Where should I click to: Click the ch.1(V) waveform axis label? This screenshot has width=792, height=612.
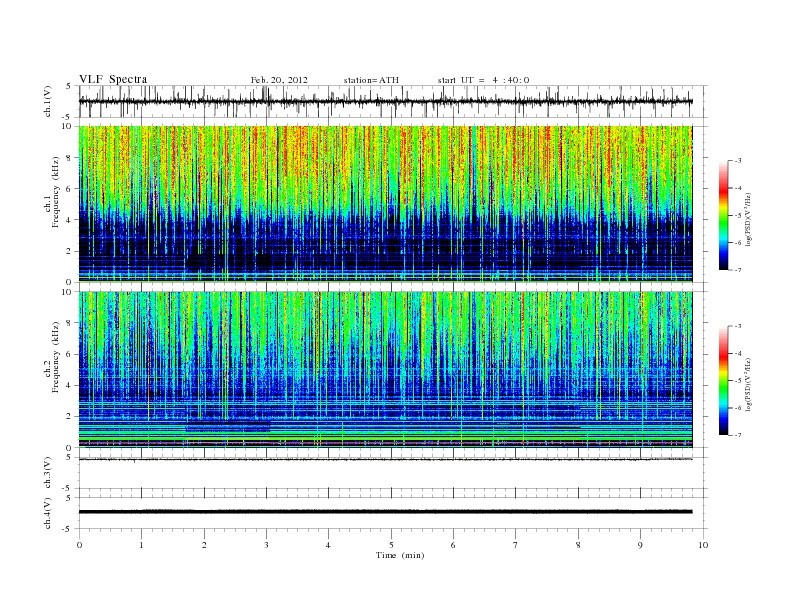[48, 101]
